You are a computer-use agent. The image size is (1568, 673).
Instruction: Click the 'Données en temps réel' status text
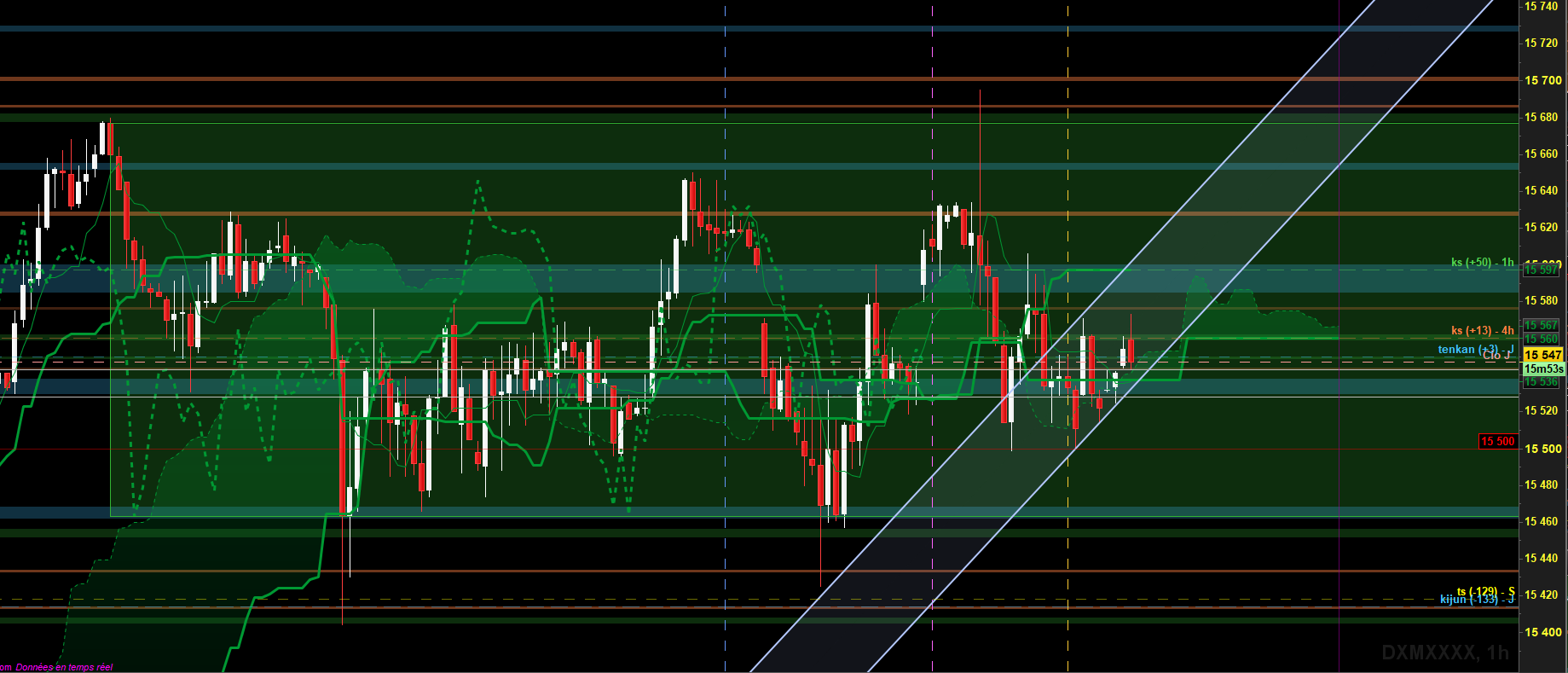pos(64,667)
